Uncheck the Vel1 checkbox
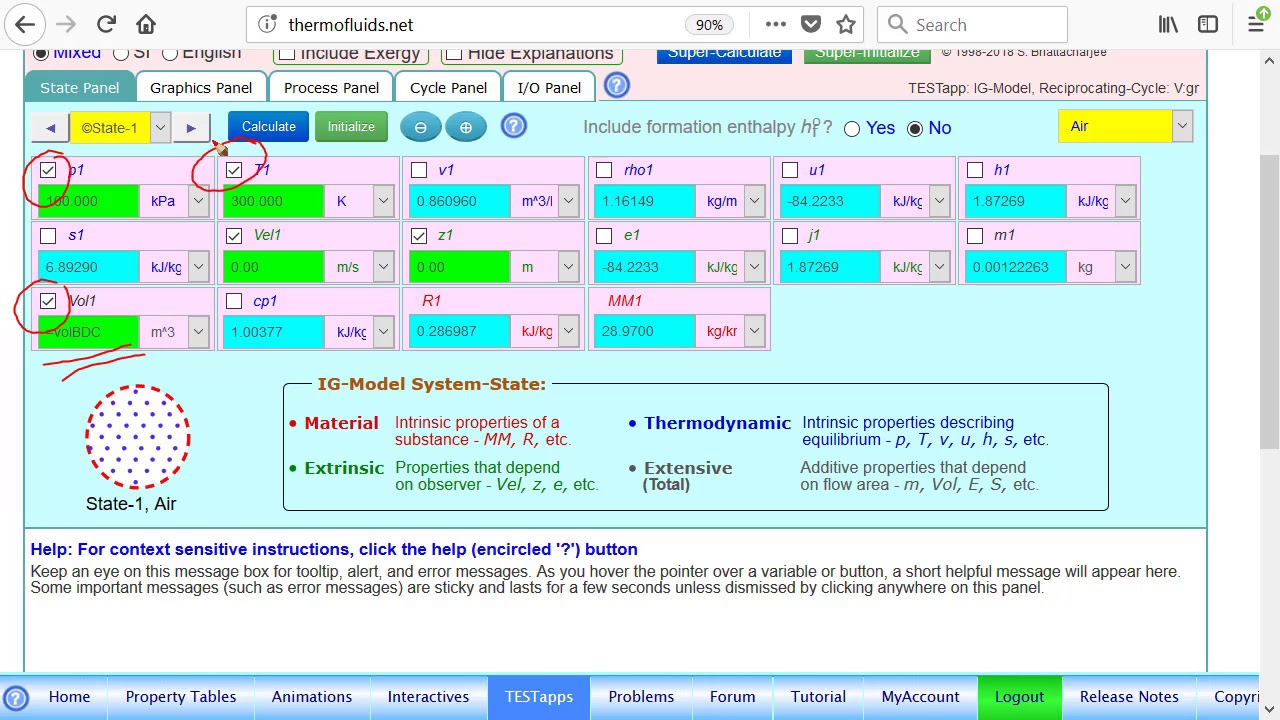 tap(234, 236)
